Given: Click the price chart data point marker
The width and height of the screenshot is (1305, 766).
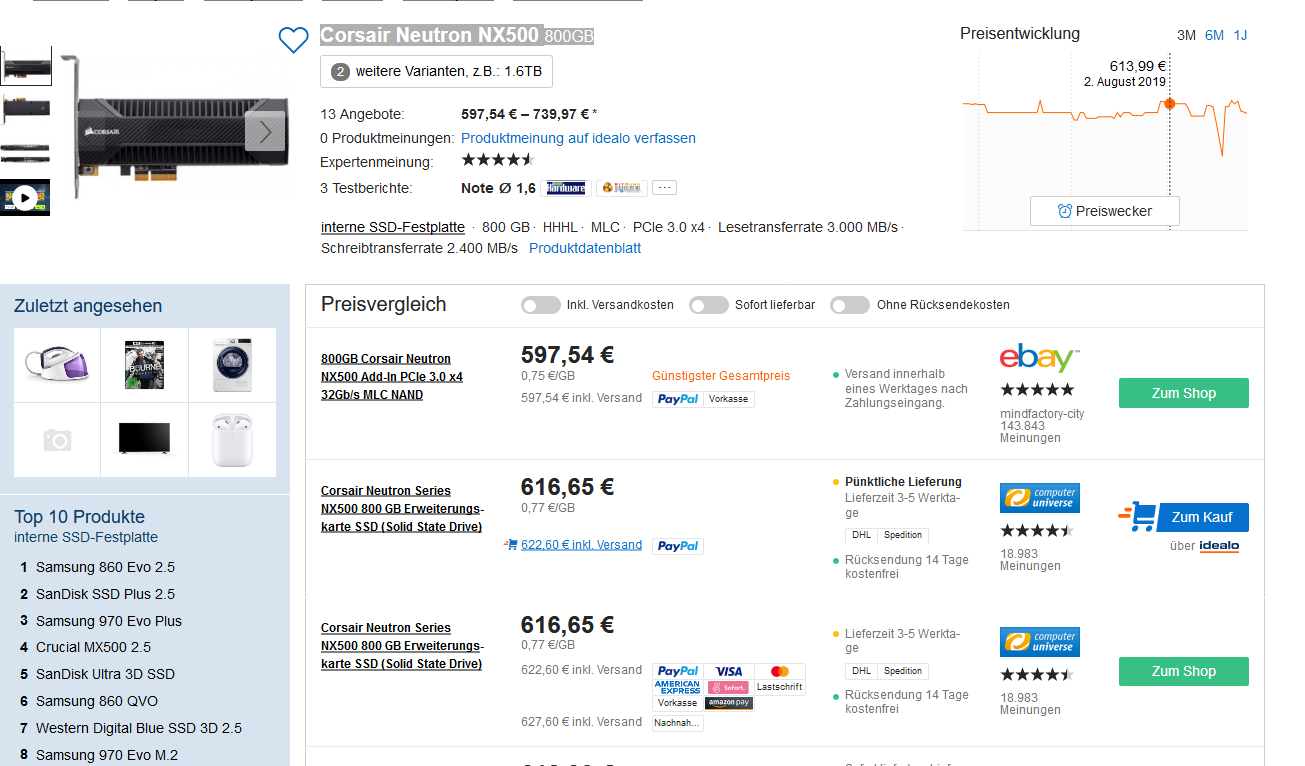Looking at the screenshot, I should click(x=1169, y=104).
